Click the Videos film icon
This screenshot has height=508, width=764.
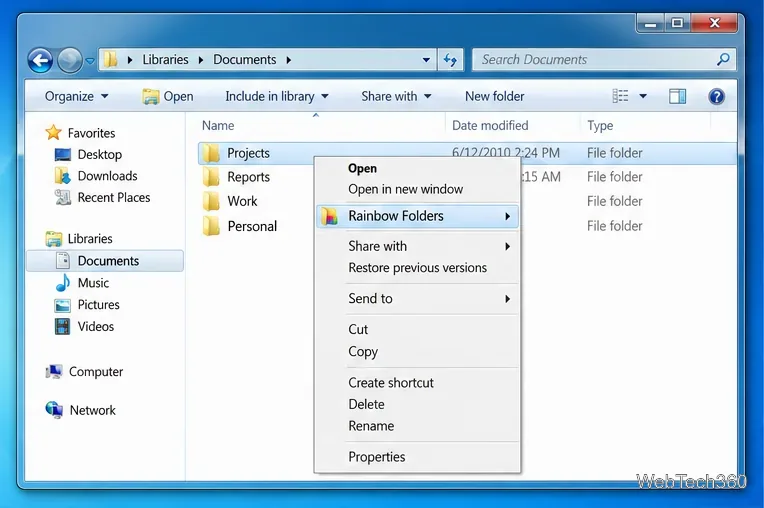click(62, 326)
